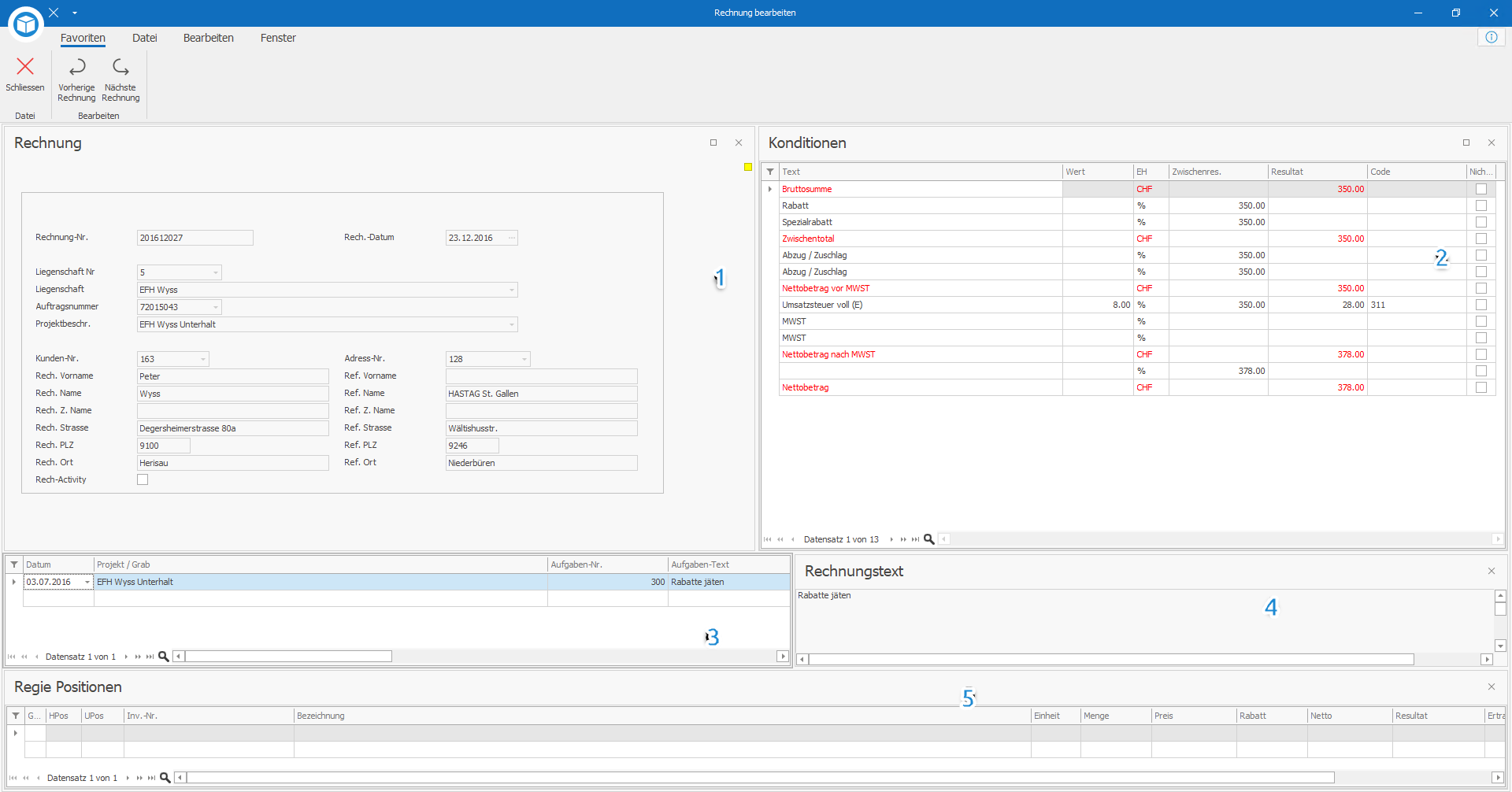Click the Regie Positionen horizontal scrollbar
This screenshot has height=792, width=1512.
click(760, 778)
